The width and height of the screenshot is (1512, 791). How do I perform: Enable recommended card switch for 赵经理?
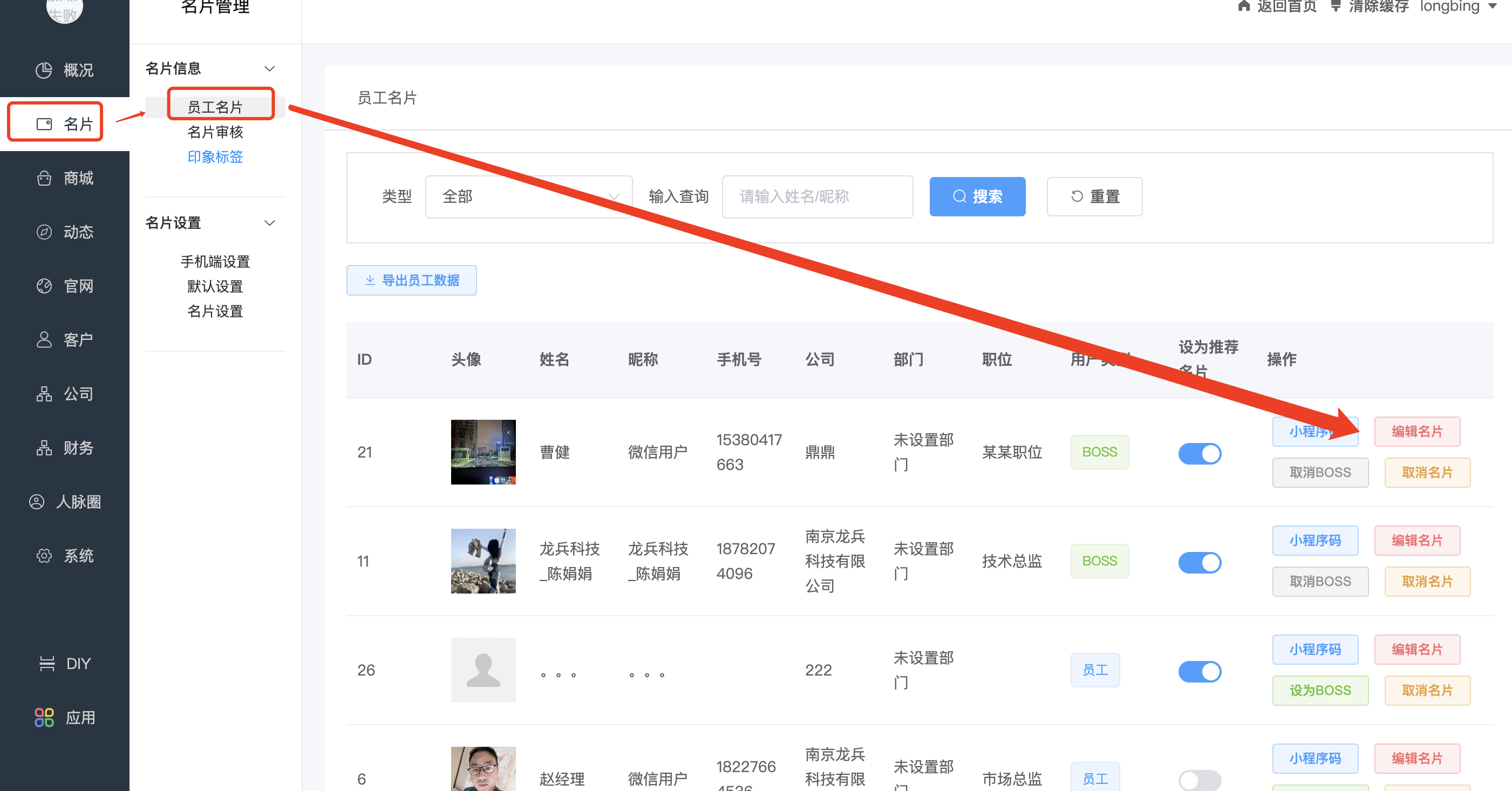(1200, 780)
